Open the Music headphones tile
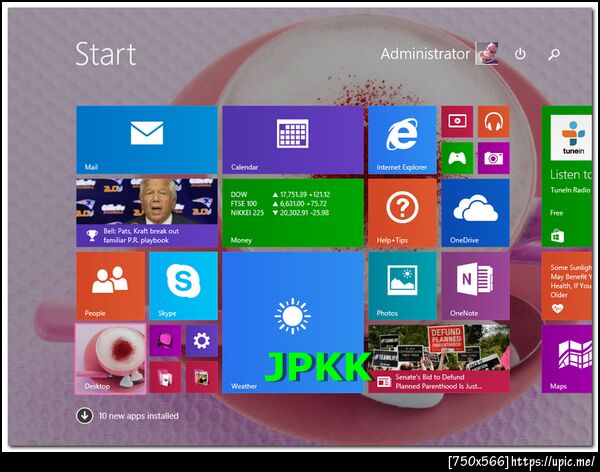Viewport: 600px width, 472px height. tap(494, 122)
